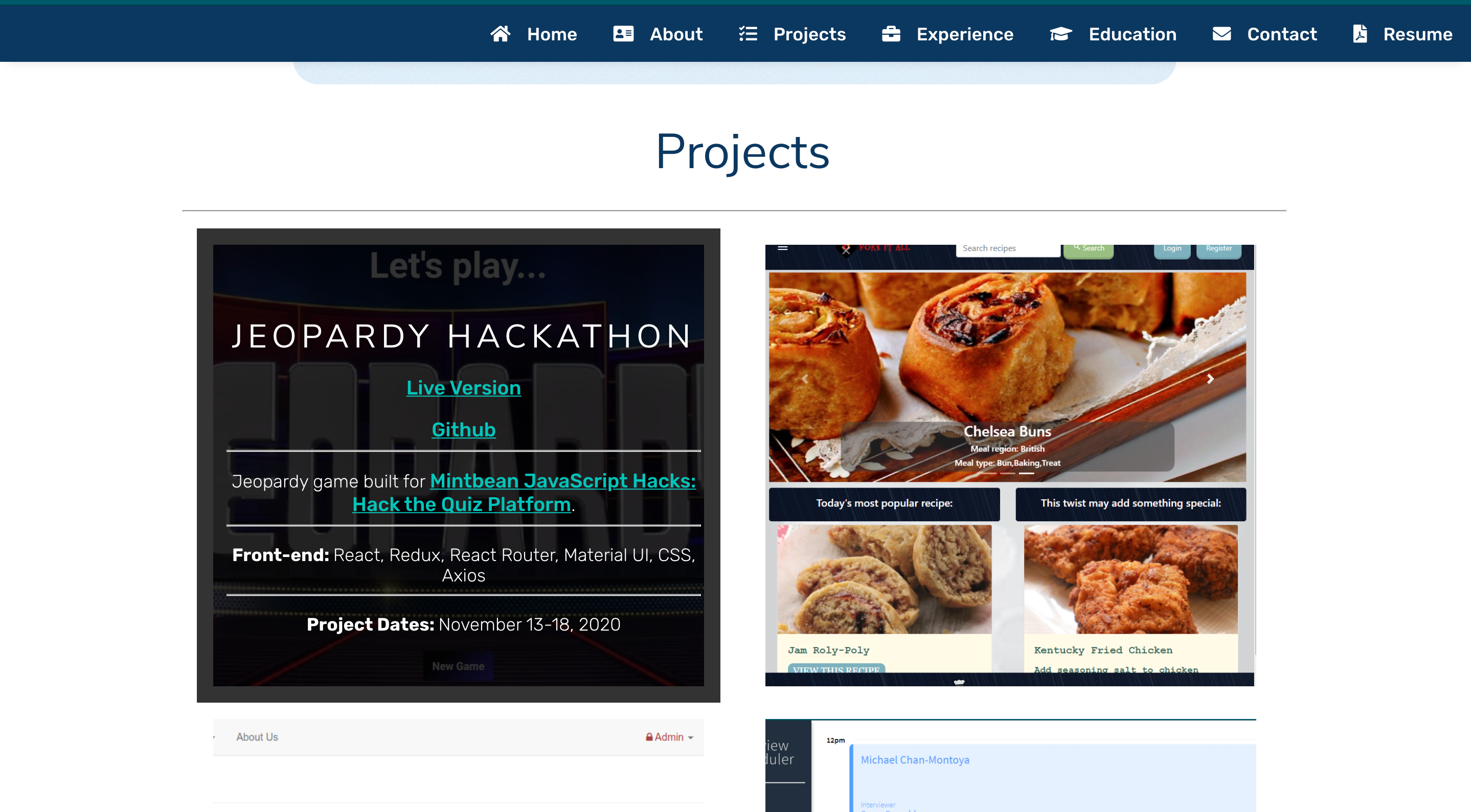Image resolution: width=1471 pixels, height=812 pixels.
Task: Open the Admin dropdown
Action: pyautogui.click(x=669, y=737)
